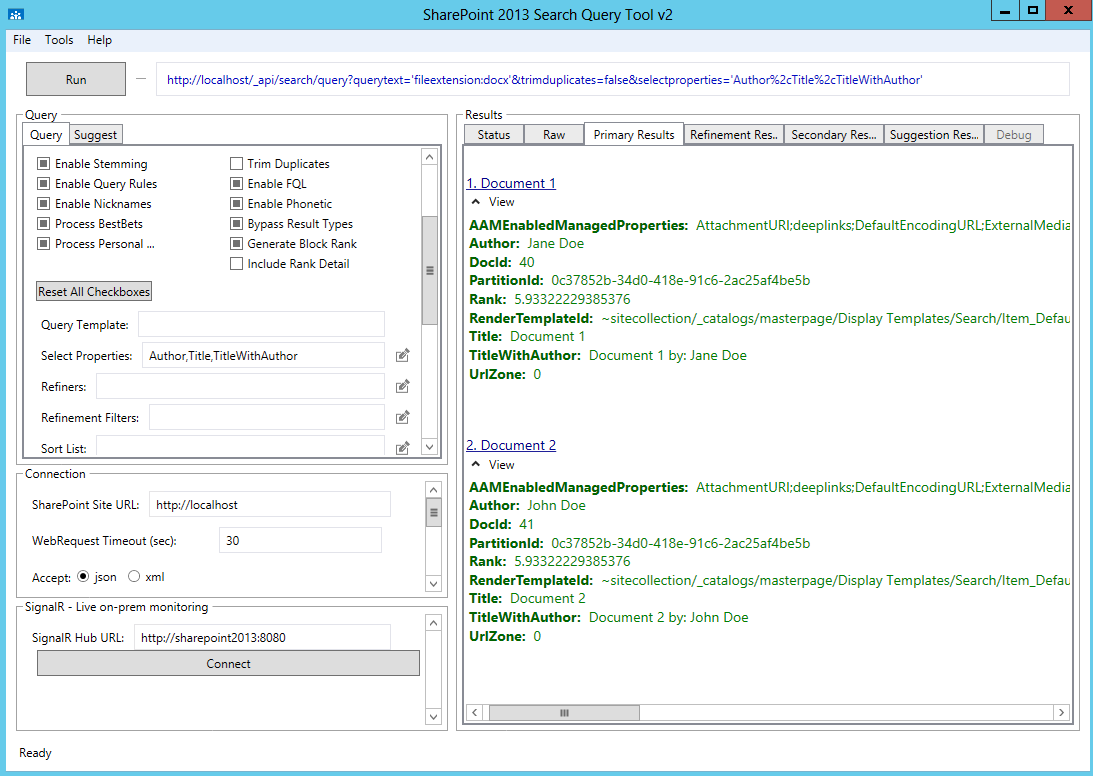The width and height of the screenshot is (1093, 776).
Task: Check Include Rank Detail option
Action: [x=237, y=264]
